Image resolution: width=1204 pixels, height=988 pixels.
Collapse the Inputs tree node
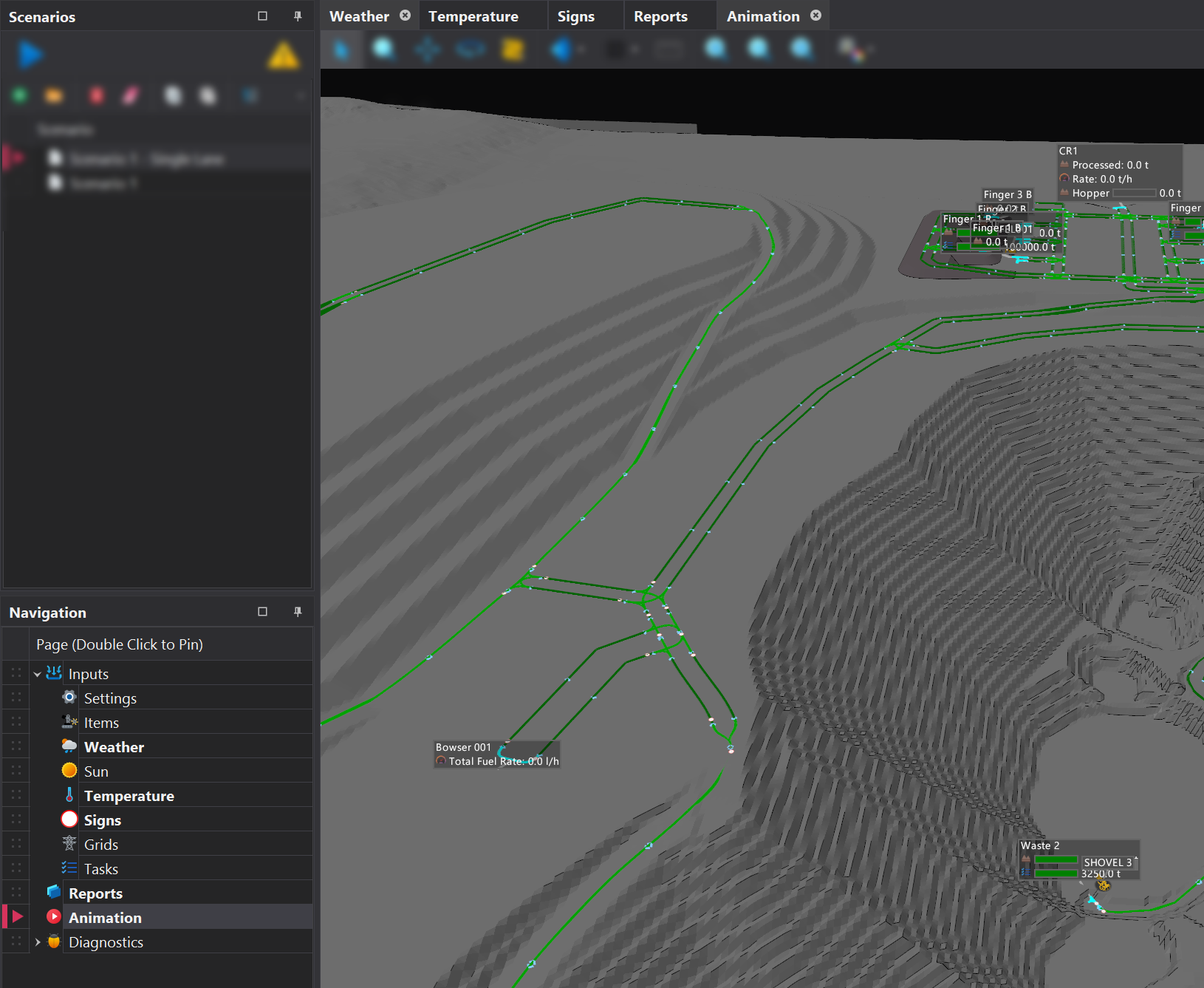[x=38, y=674]
